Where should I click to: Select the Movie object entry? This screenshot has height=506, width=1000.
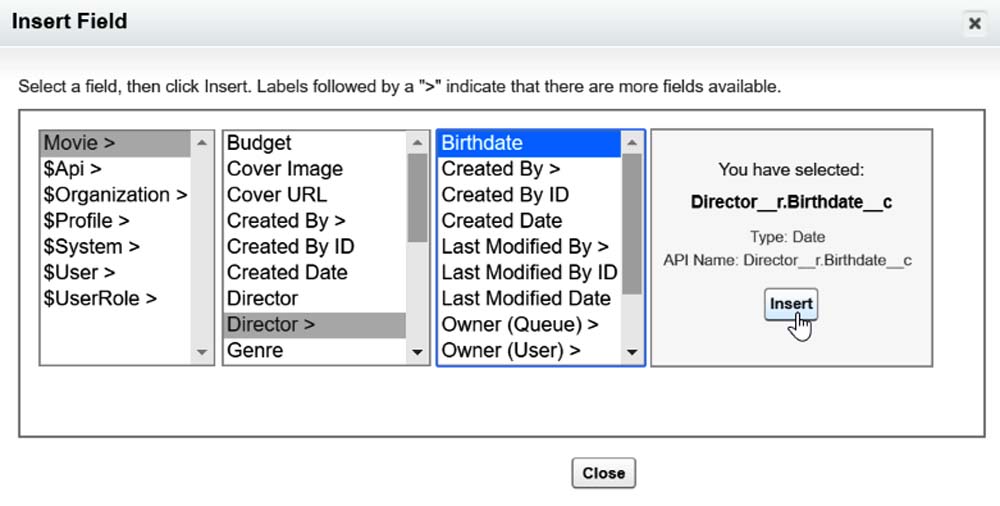click(x=79, y=143)
